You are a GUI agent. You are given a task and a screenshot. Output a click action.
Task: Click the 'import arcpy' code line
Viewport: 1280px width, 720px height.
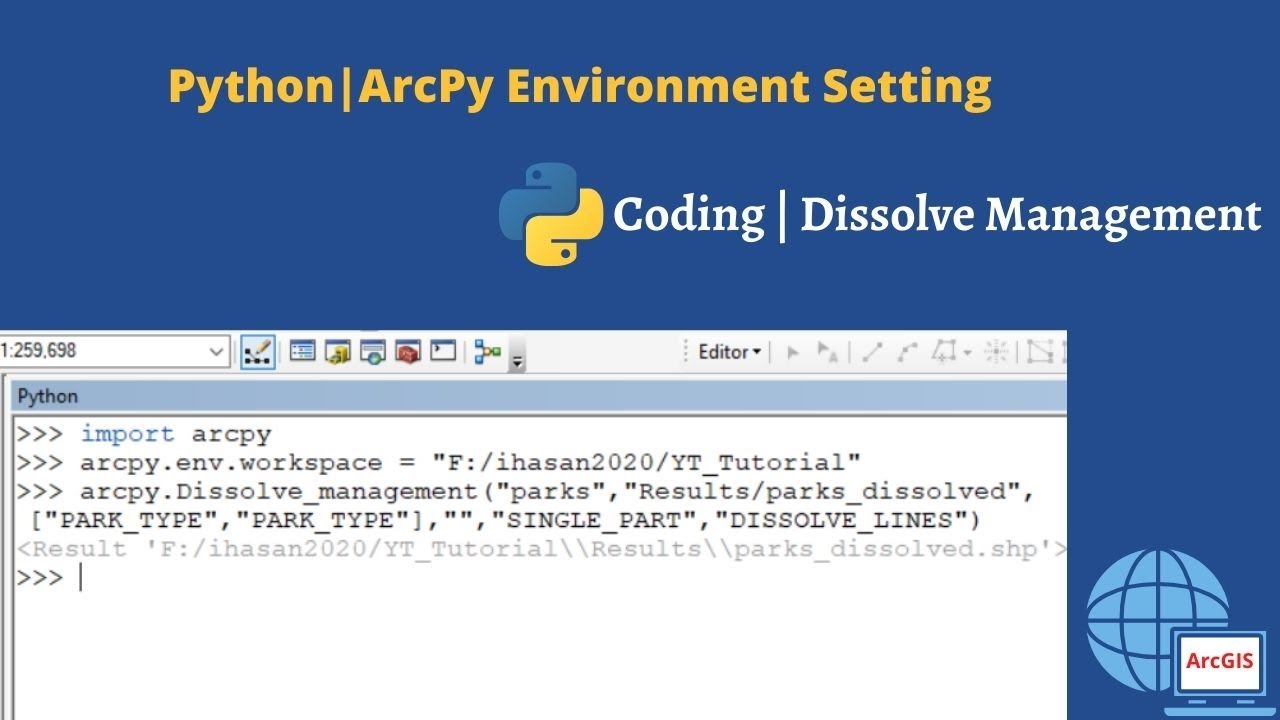[x=176, y=434]
